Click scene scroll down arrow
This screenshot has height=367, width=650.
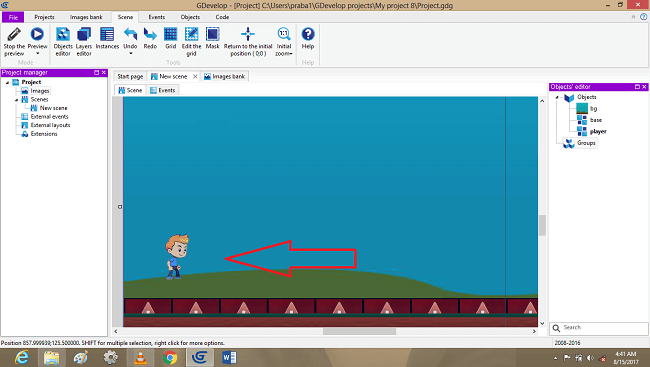[x=542, y=323]
